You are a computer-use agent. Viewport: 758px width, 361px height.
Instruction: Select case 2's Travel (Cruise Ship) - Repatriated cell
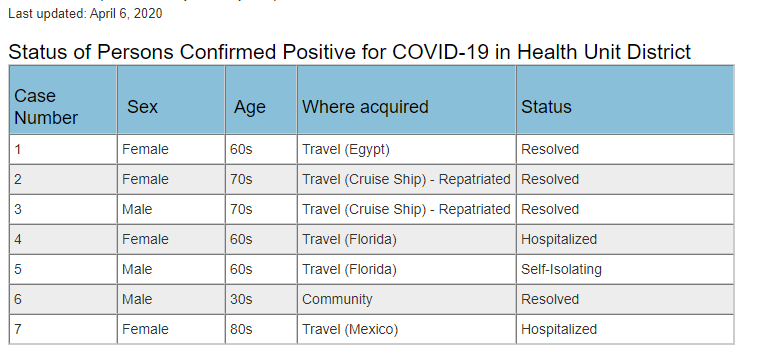coord(407,179)
